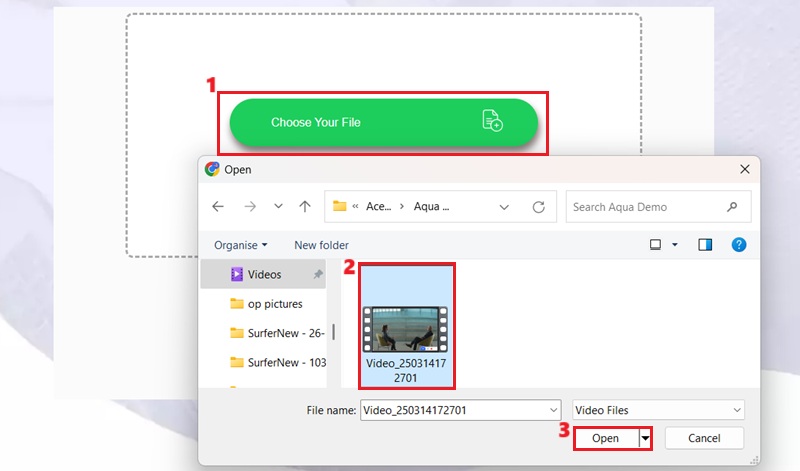Select Videos in the navigation pane
Screen dimensions: 800x471
tap(263, 274)
